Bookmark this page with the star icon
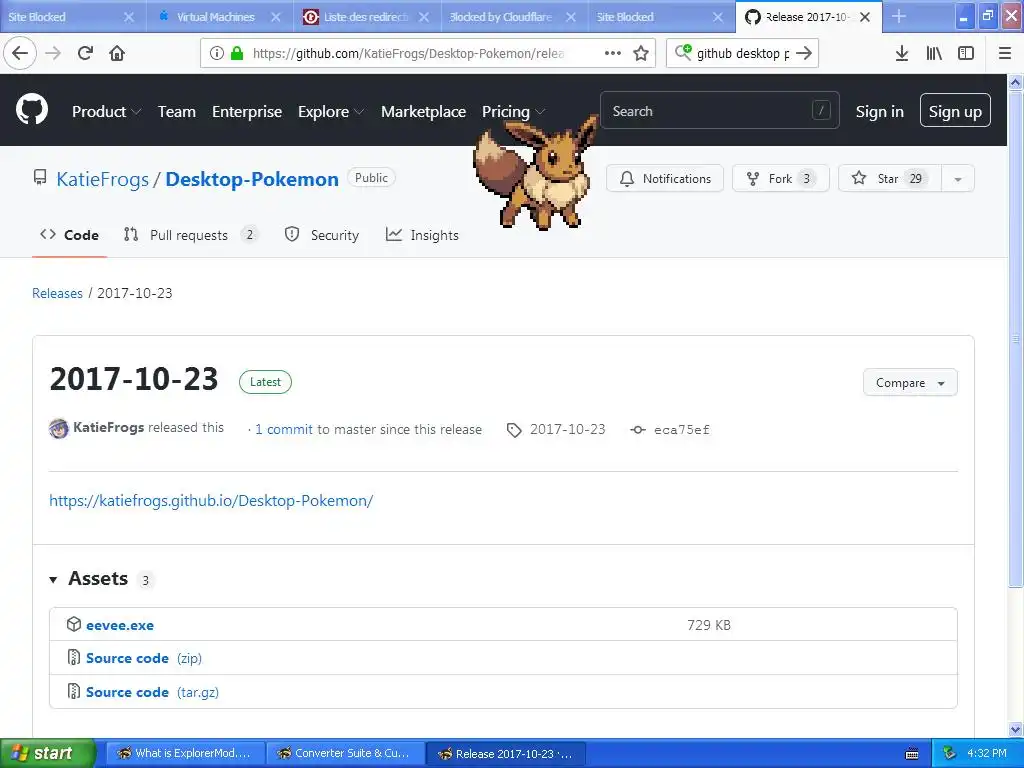 (641, 53)
